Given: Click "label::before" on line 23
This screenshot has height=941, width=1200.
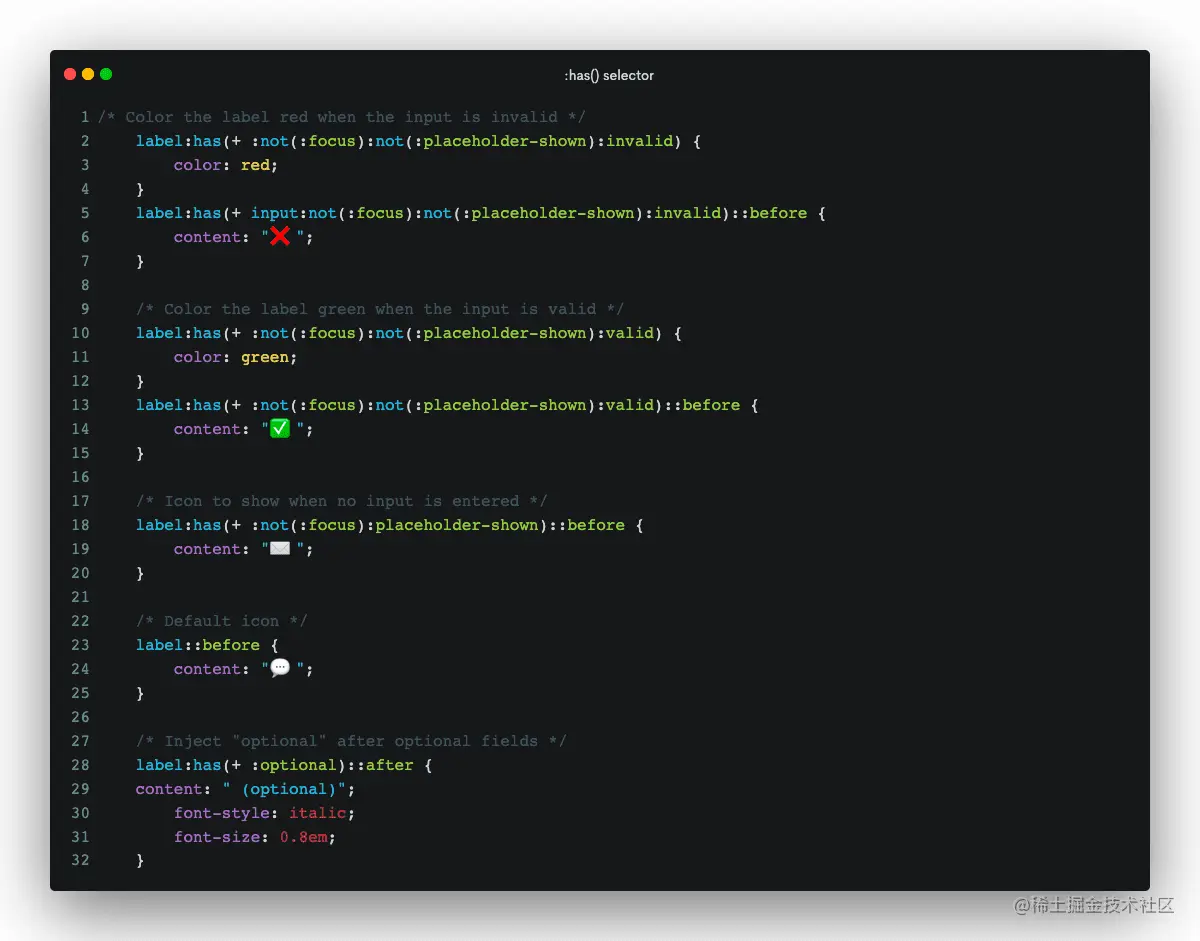Looking at the screenshot, I should 198,645.
